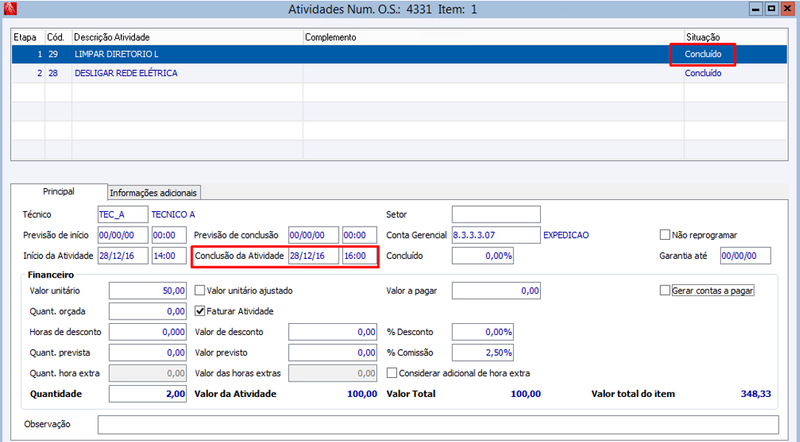Click the Etapa column header
The image size is (800, 442).
pyautogui.click(x=28, y=37)
